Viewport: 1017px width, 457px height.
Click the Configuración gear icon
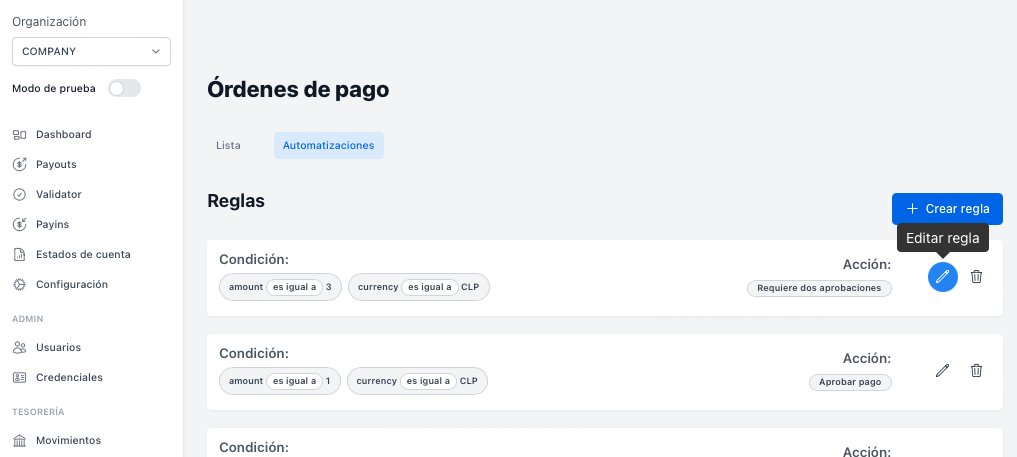(19, 284)
